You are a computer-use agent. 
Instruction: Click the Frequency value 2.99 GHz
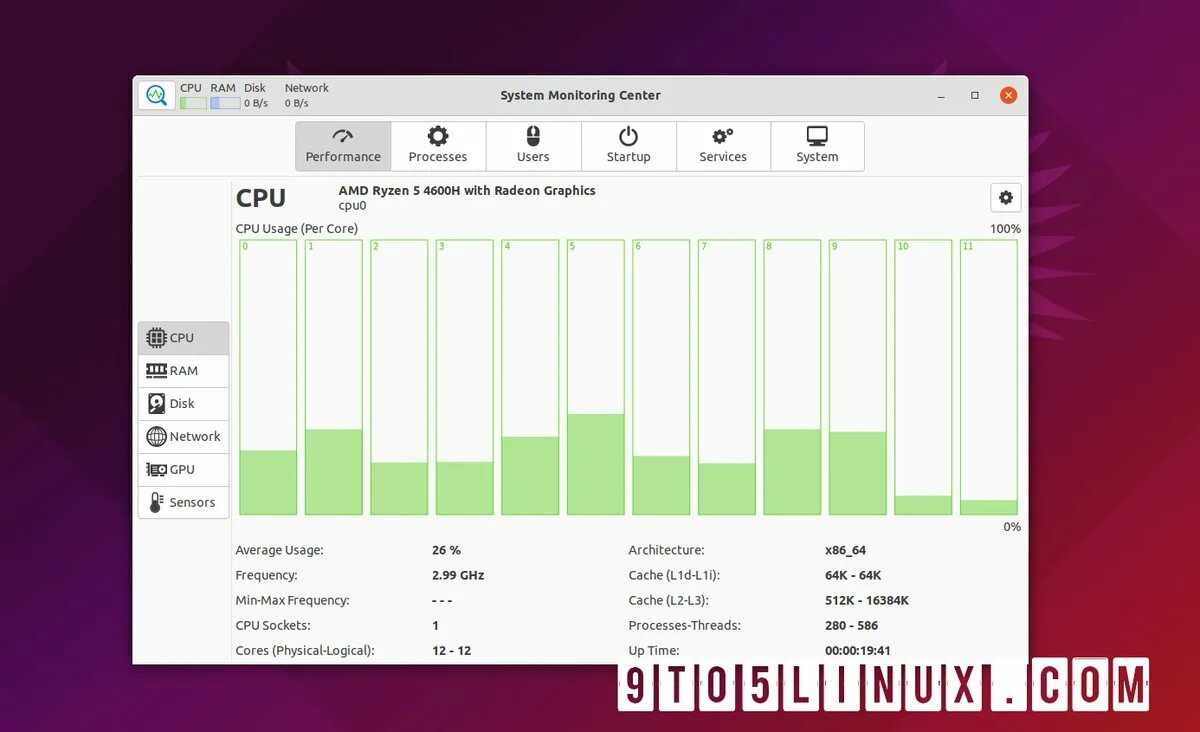coord(458,575)
